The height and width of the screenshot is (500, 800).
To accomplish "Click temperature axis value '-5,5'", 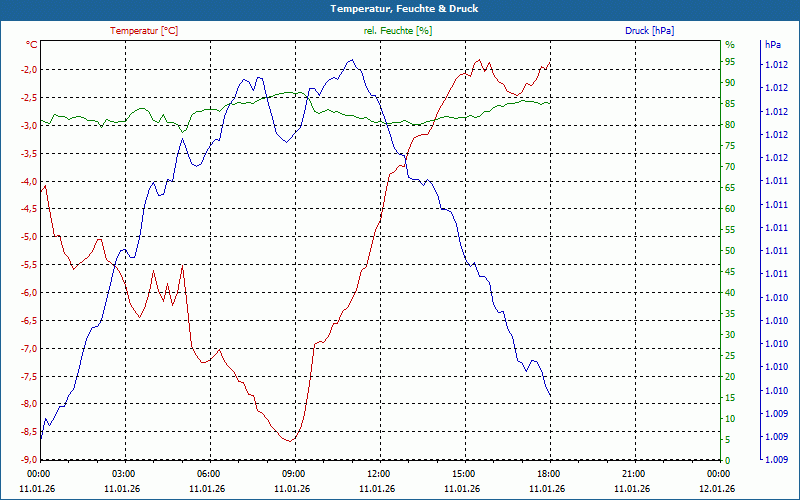I will [29, 264].
